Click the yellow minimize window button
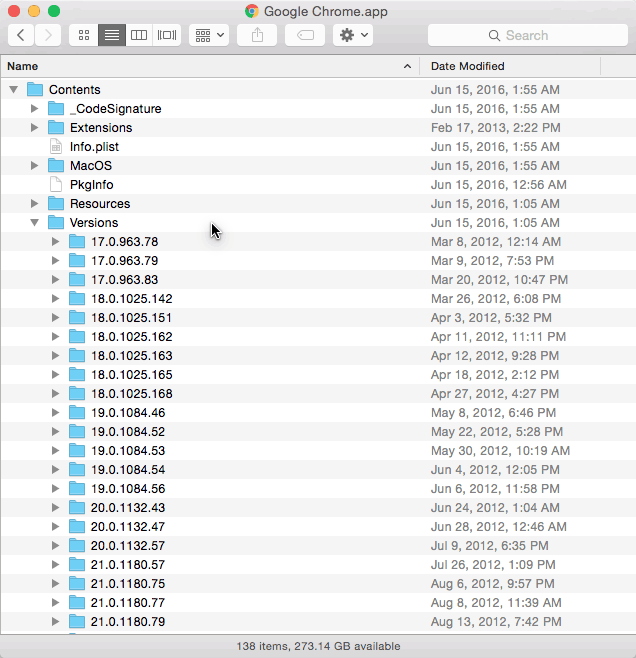Image resolution: width=636 pixels, height=658 pixels. 34,11
